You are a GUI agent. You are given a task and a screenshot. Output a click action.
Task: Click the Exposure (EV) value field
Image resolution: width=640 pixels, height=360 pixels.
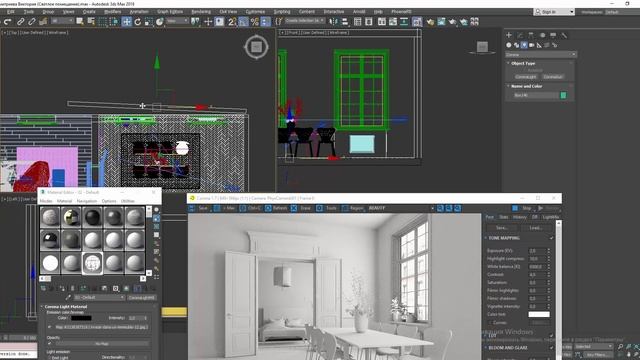(538, 251)
